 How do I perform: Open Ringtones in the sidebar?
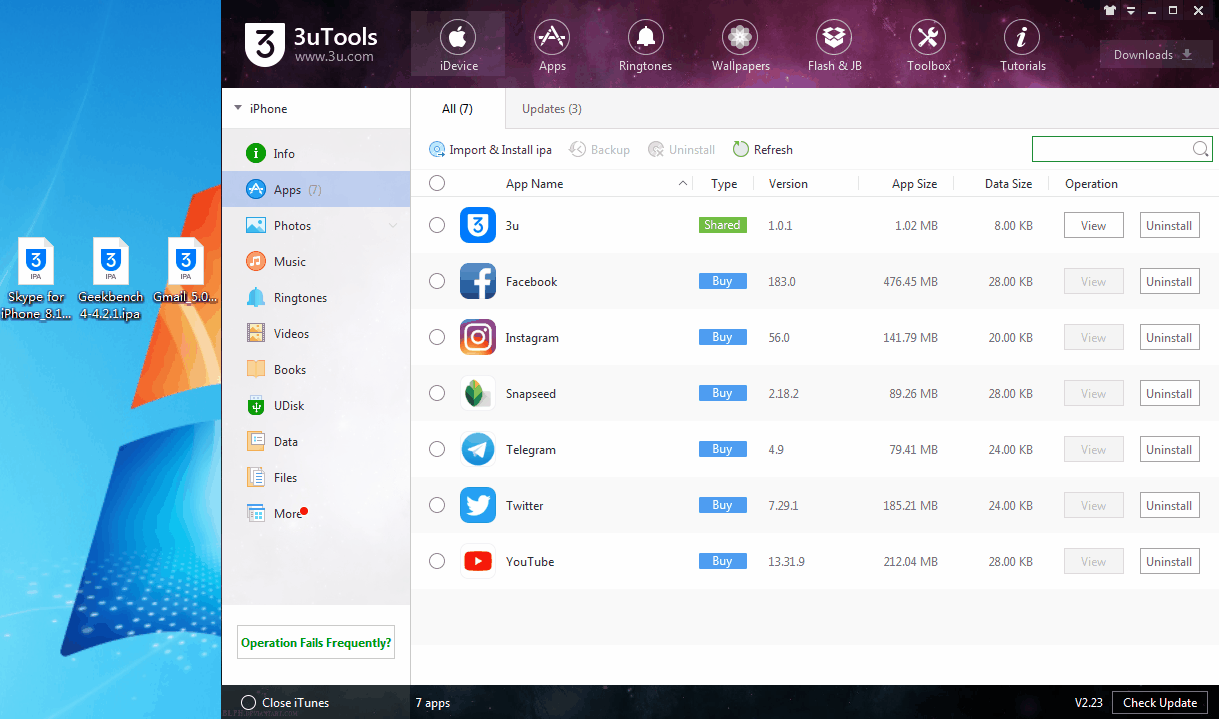tap(316, 298)
